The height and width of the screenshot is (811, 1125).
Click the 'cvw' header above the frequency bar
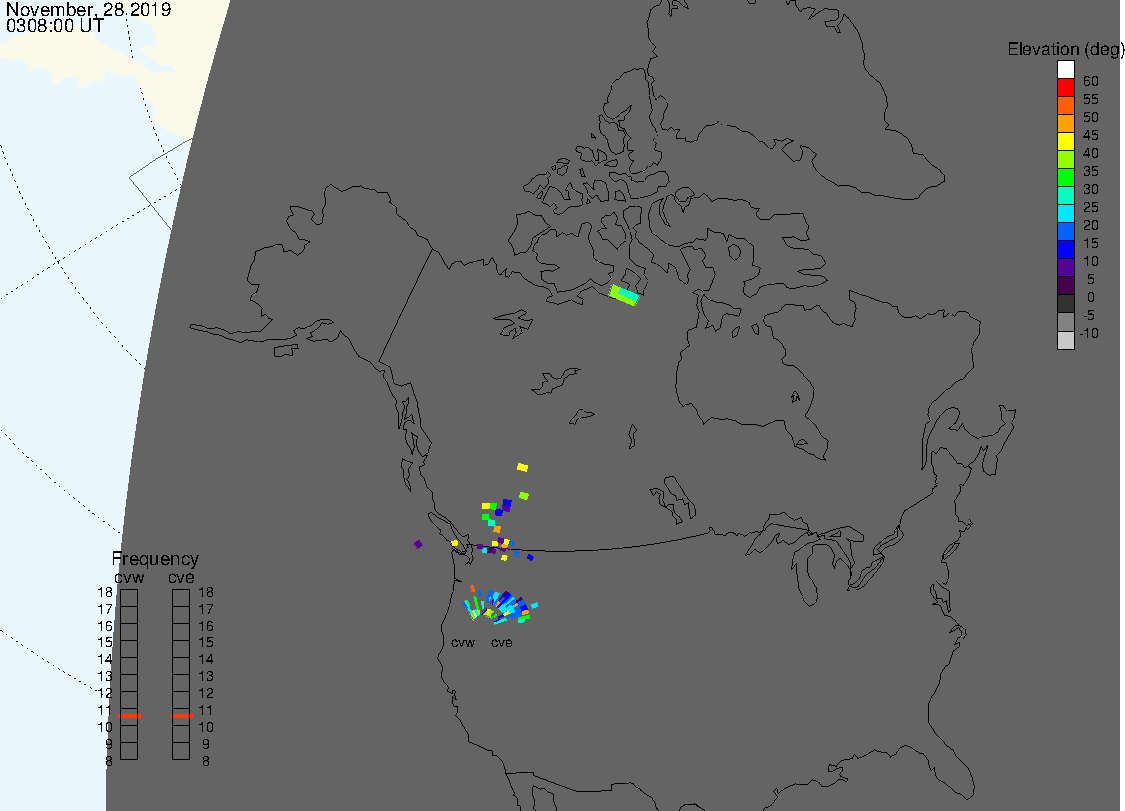pos(129,578)
